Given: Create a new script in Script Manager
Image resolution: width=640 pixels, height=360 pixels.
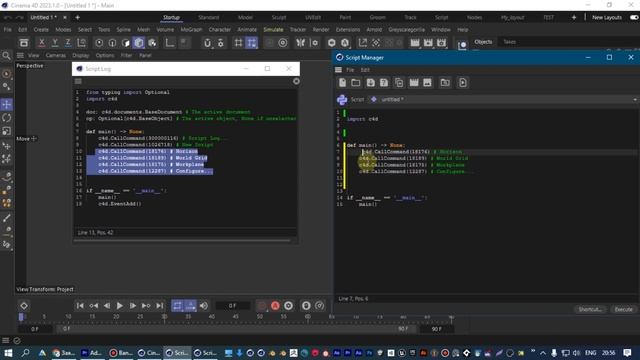Looking at the screenshot, I should (342, 83).
